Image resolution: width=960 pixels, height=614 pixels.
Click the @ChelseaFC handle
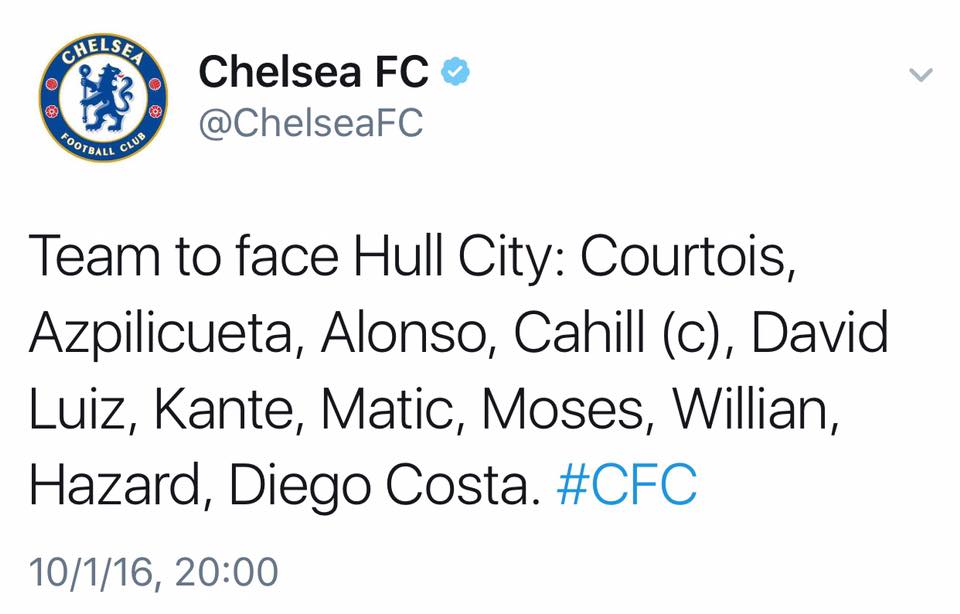(x=311, y=123)
